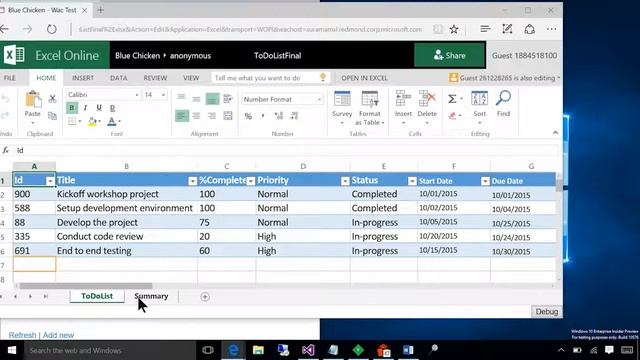The height and width of the screenshot is (360, 640).
Task: Click the horizontal sheet scrollbar
Action: click(86, 286)
